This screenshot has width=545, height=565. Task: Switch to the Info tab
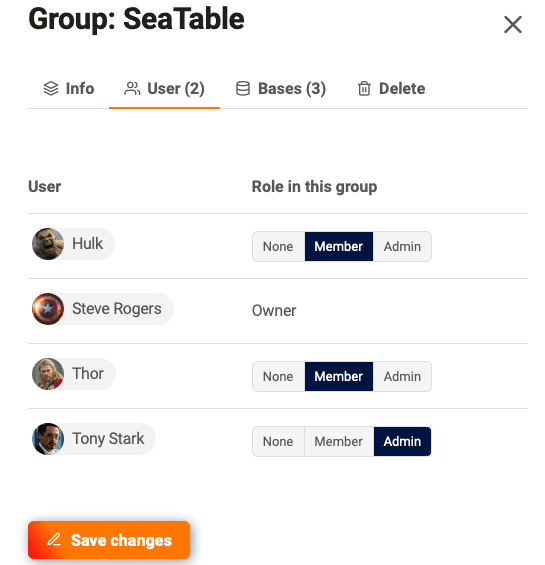(x=69, y=89)
